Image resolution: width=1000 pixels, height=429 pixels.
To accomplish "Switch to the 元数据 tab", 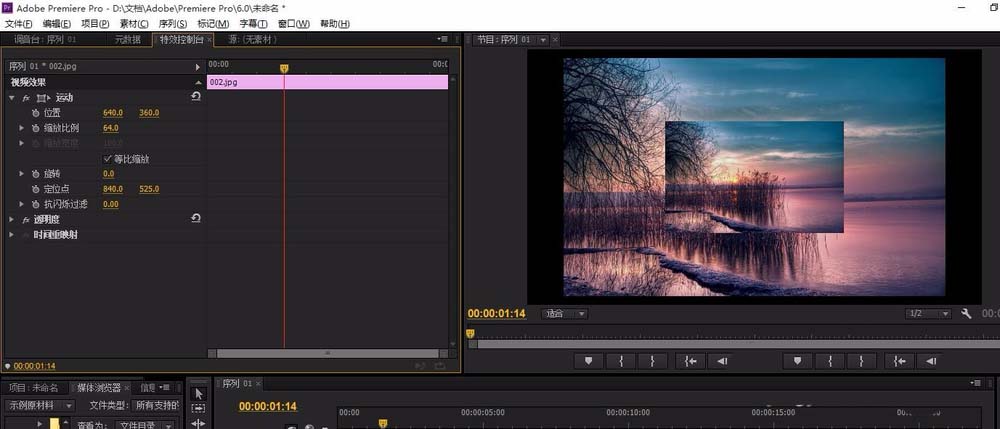I will [x=128, y=40].
